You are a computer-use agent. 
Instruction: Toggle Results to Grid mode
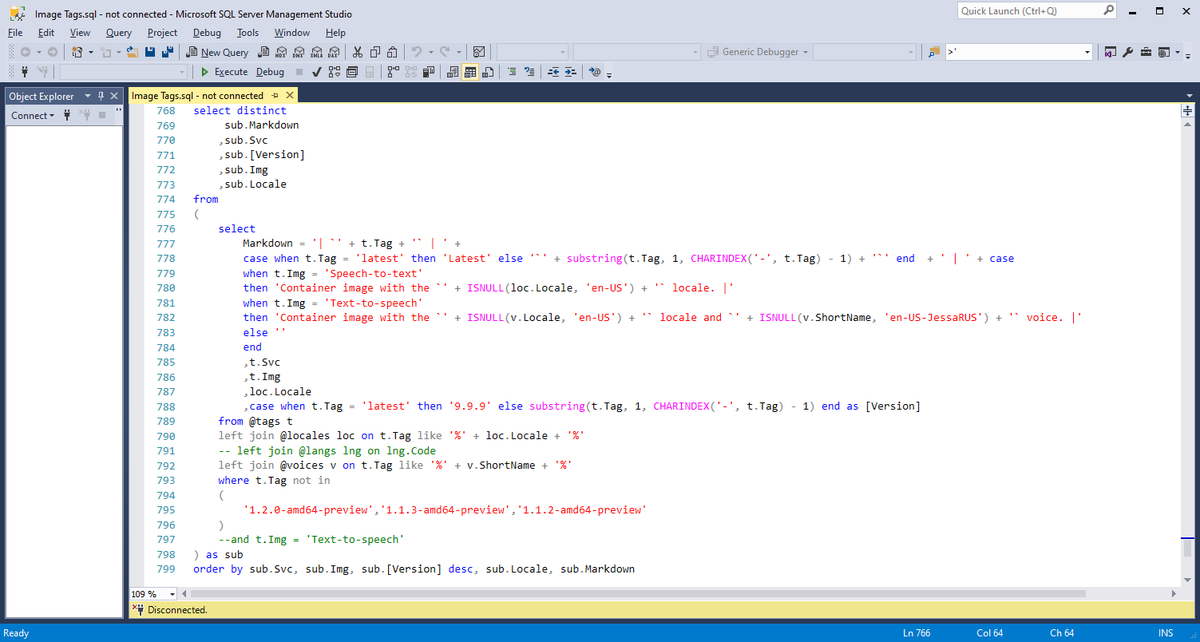click(x=470, y=72)
